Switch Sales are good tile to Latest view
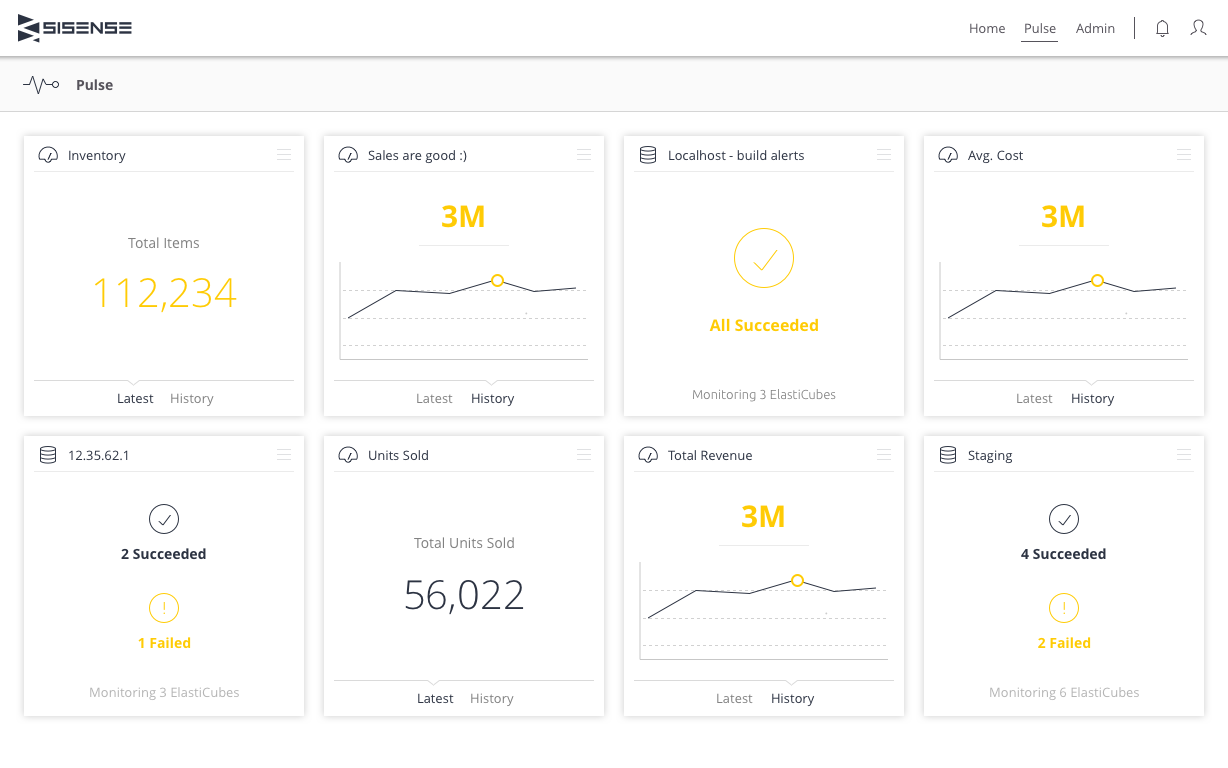 point(434,398)
